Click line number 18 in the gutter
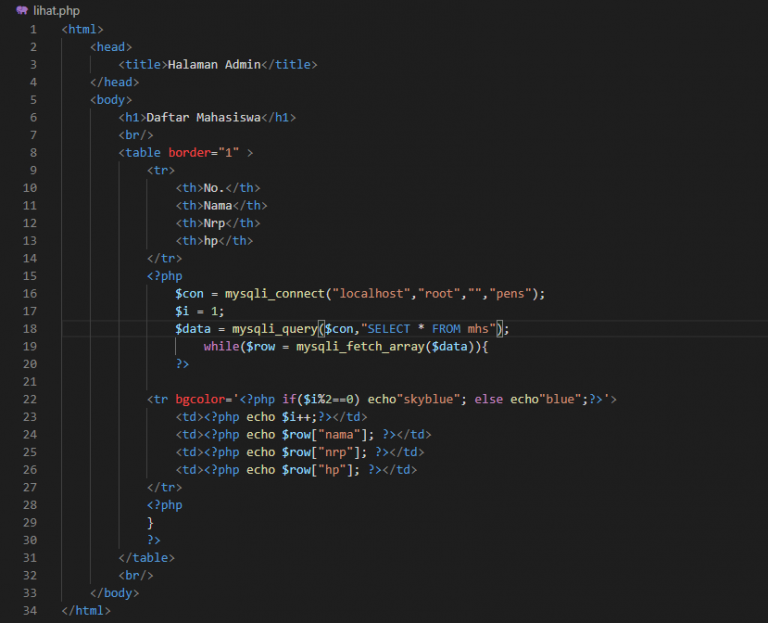 click(30, 328)
